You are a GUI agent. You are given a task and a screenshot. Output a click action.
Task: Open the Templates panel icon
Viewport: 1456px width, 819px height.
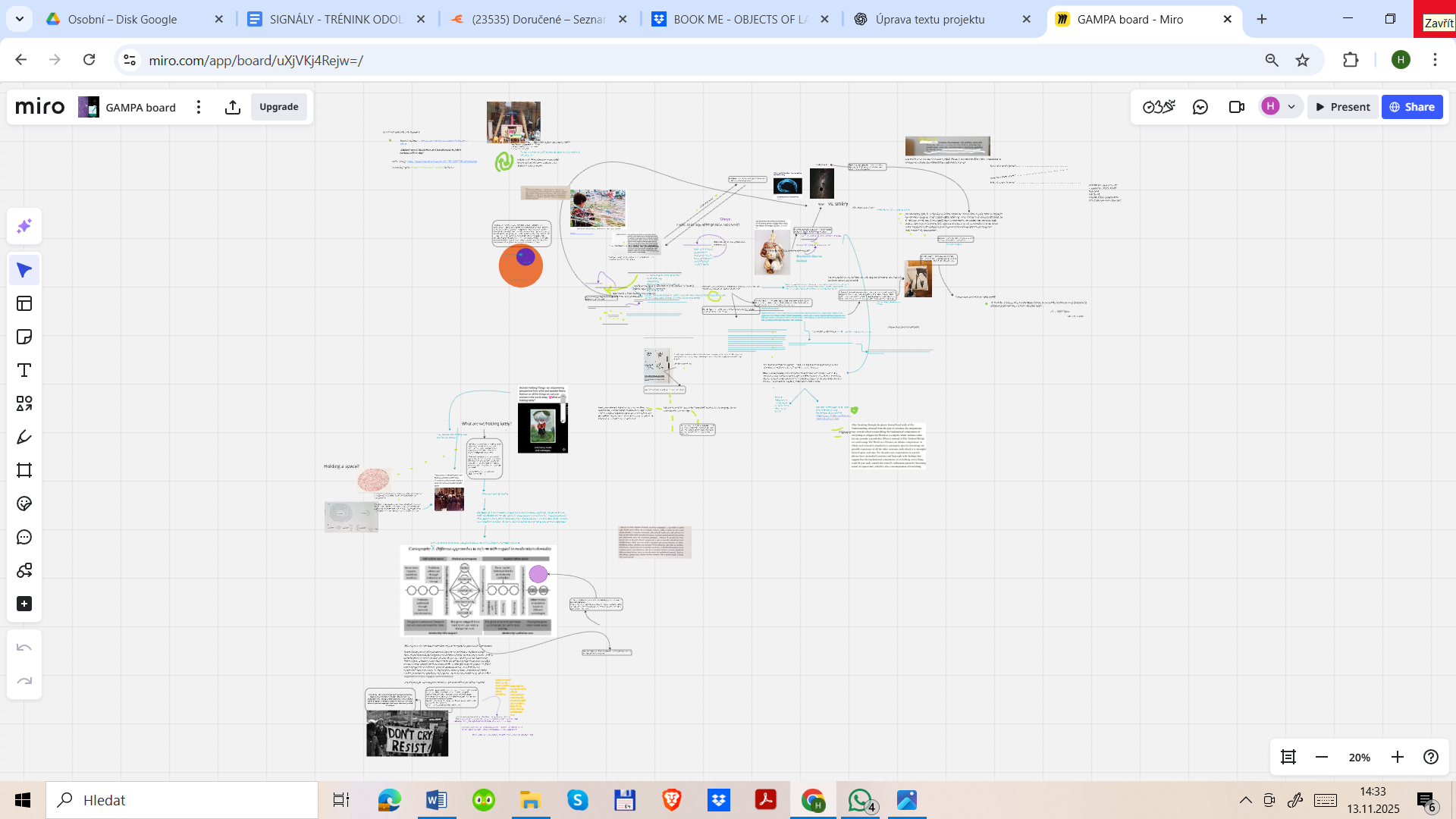click(24, 303)
